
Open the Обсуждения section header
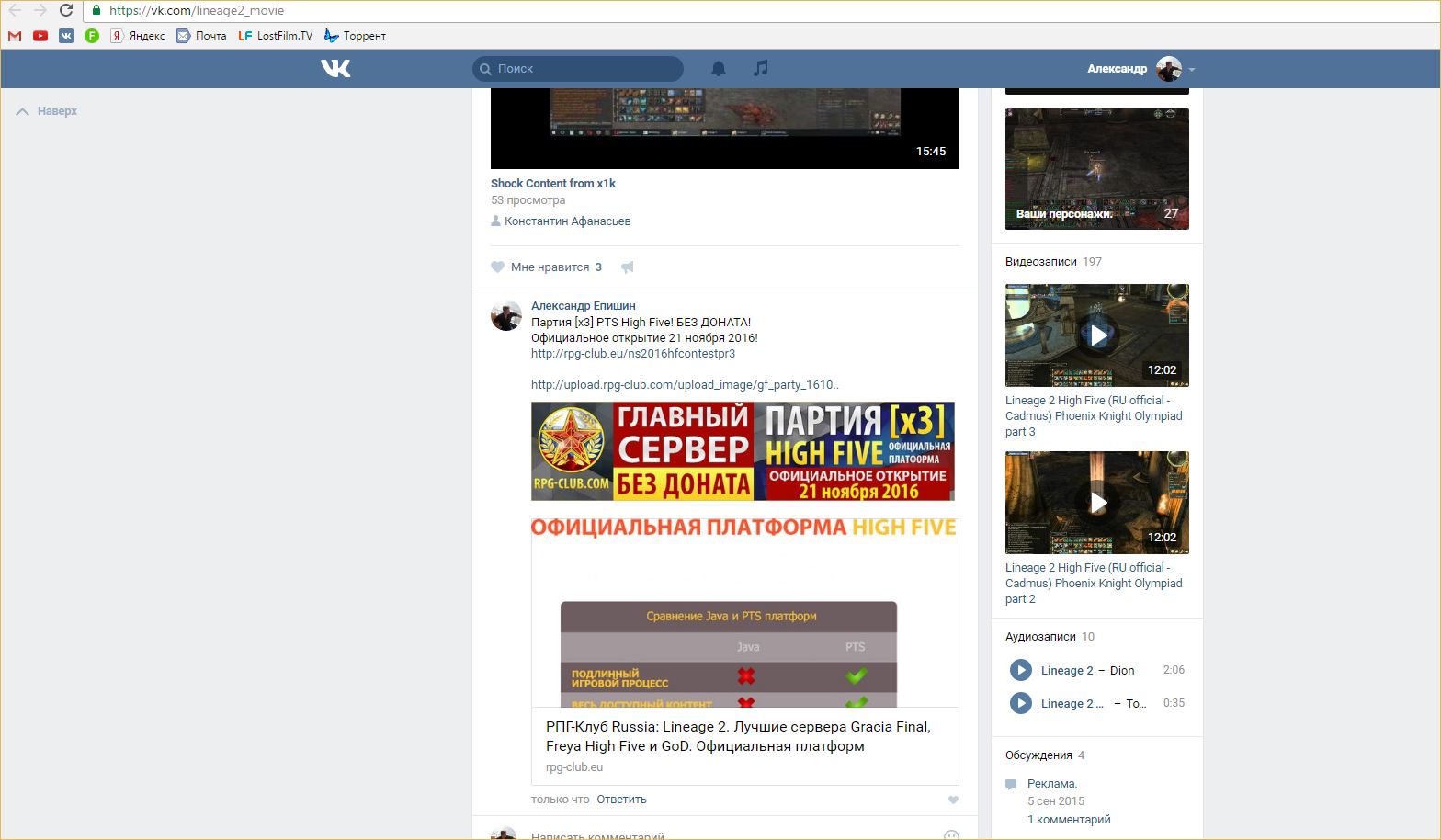tap(1038, 755)
